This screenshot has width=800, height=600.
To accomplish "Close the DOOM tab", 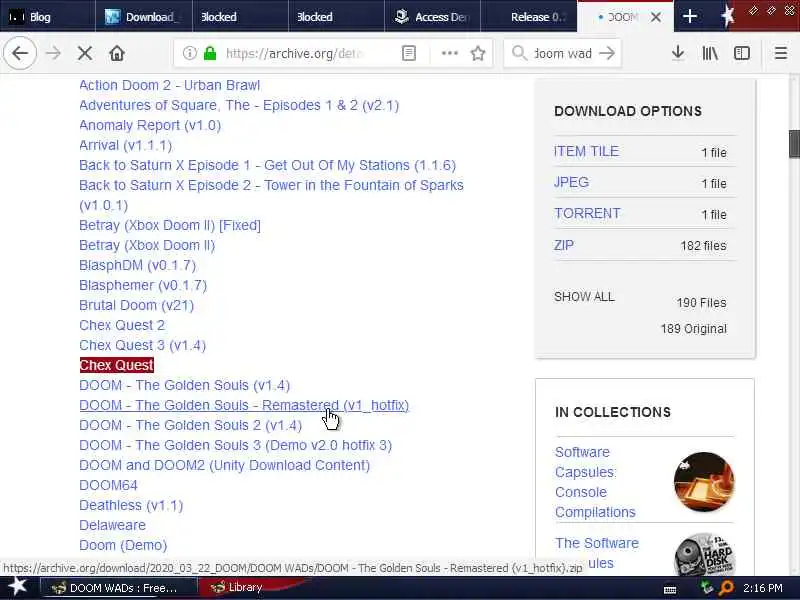I will point(656,17).
